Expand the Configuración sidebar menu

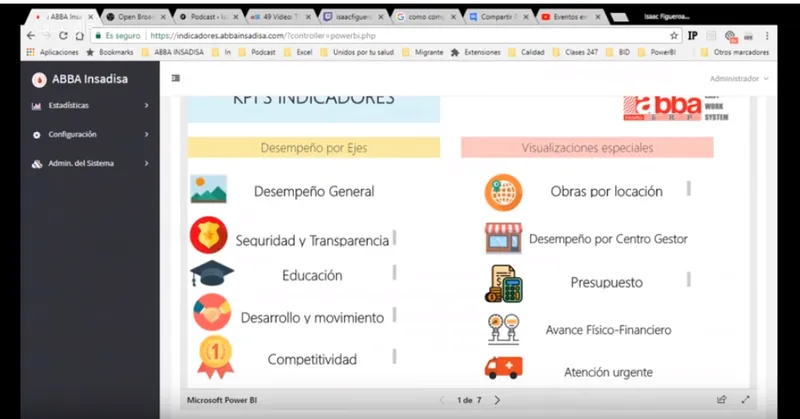point(90,135)
